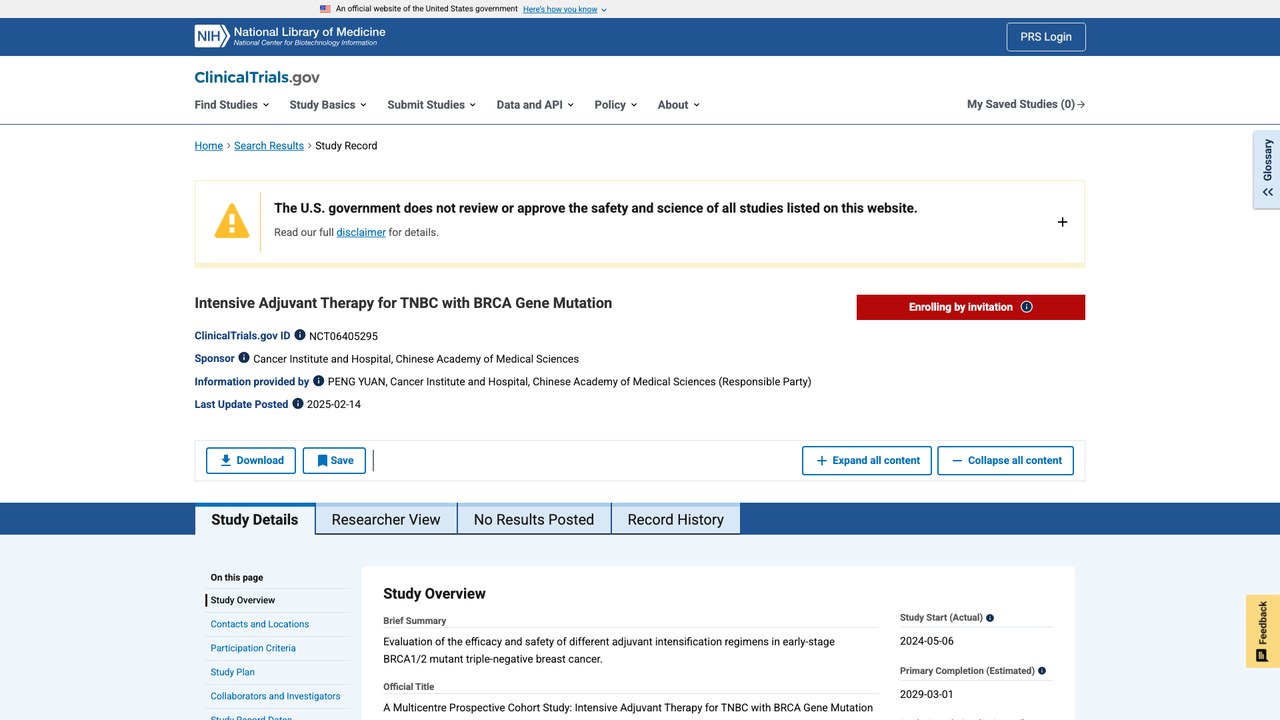
Task: Jump to Participation Criteria section
Action: [x=253, y=648]
